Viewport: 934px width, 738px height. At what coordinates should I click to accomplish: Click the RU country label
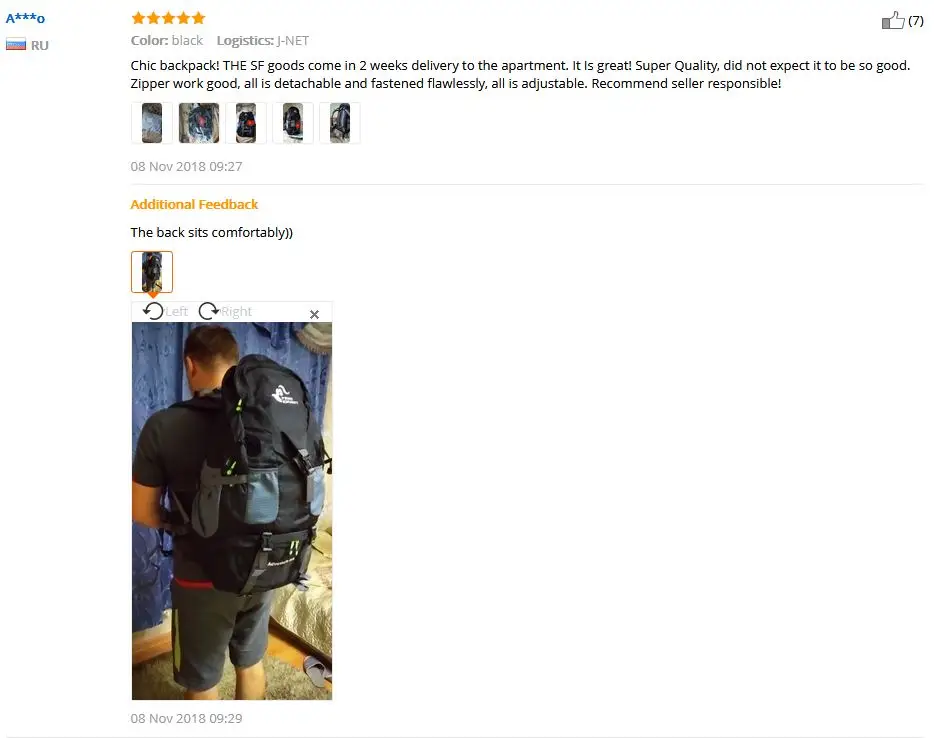coord(40,45)
